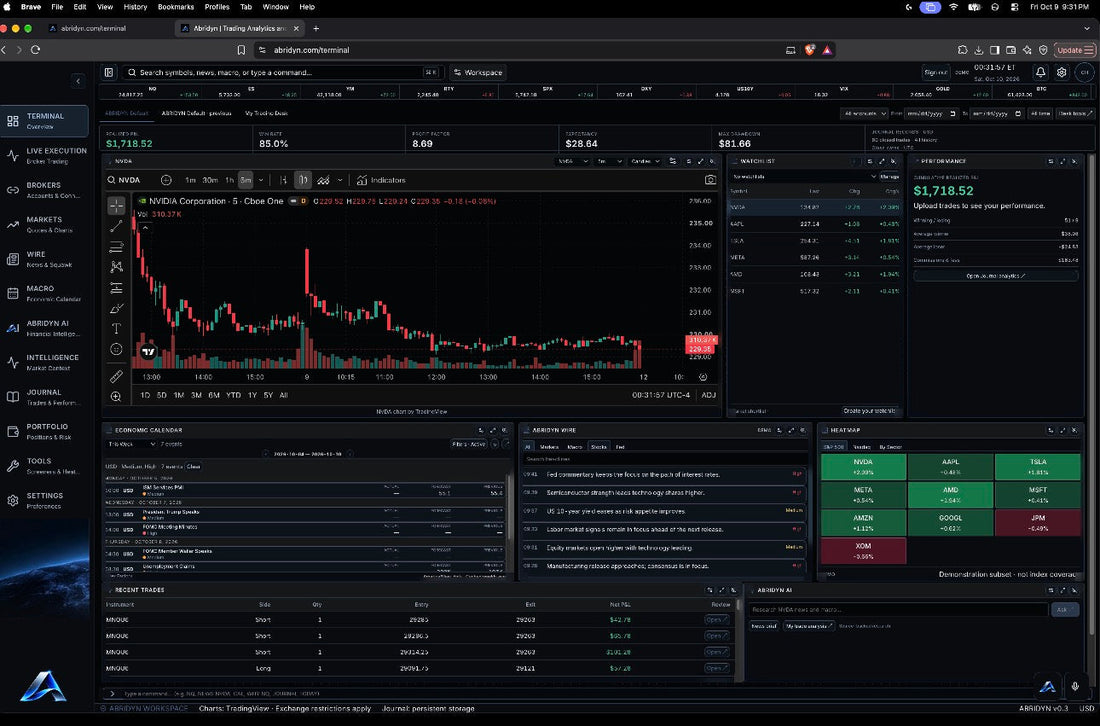This screenshot has width=1100, height=726.
Task: Open the interval dropdown arrow after 5m
Action: click(x=261, y=180)
